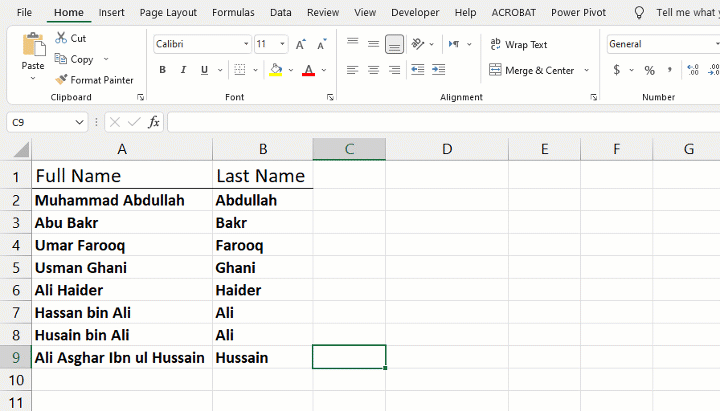The width and height of the screenshot is (720, 411).
Task: Click the Insert Function fx icon
Action: click(x=154, y=122)
